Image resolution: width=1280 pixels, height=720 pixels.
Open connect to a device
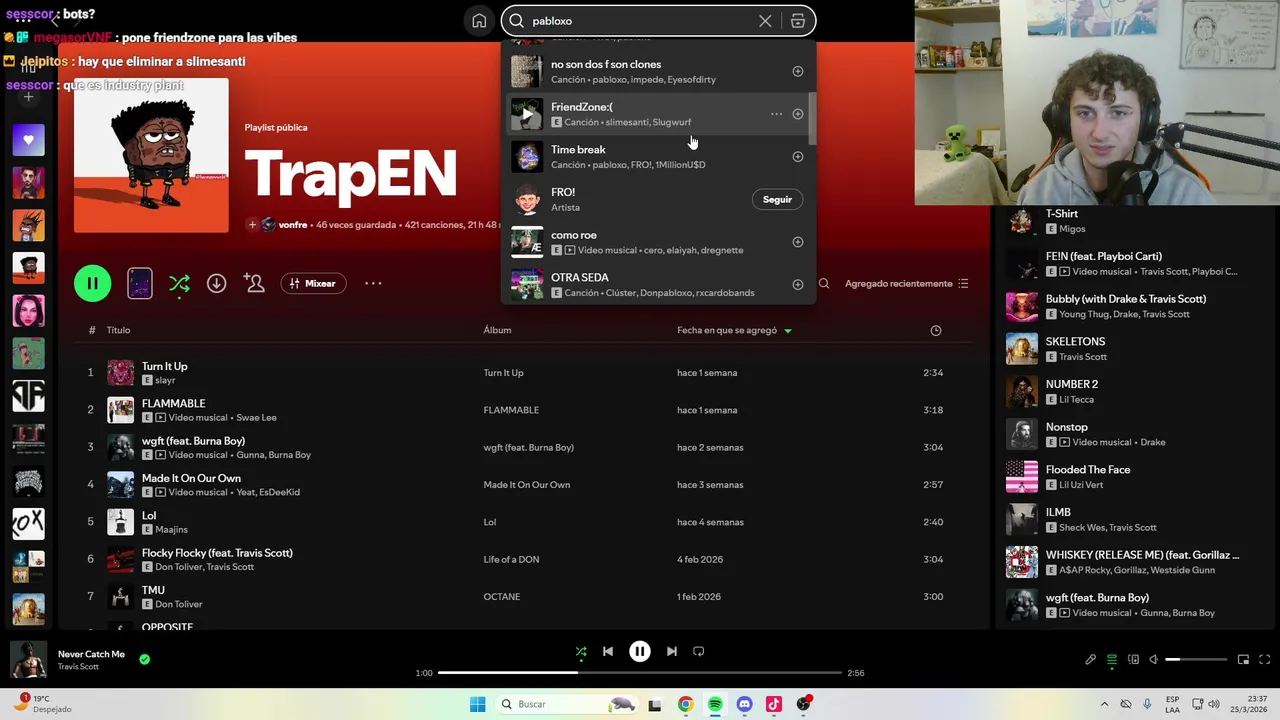click(1133, 660)
